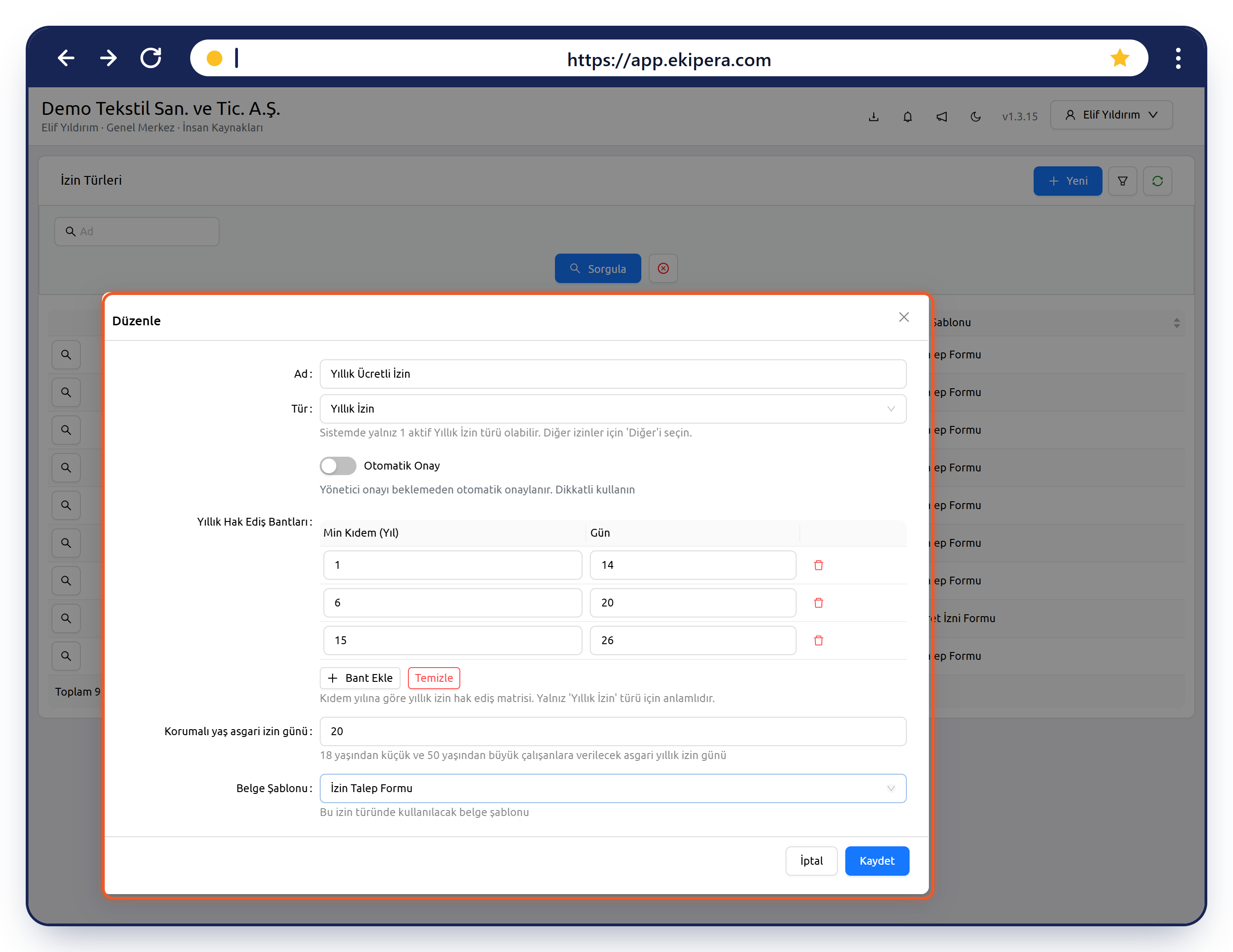Click the filter funnel icon
This screenshot has height=952, width=1233.
(x=1122, y=181)
